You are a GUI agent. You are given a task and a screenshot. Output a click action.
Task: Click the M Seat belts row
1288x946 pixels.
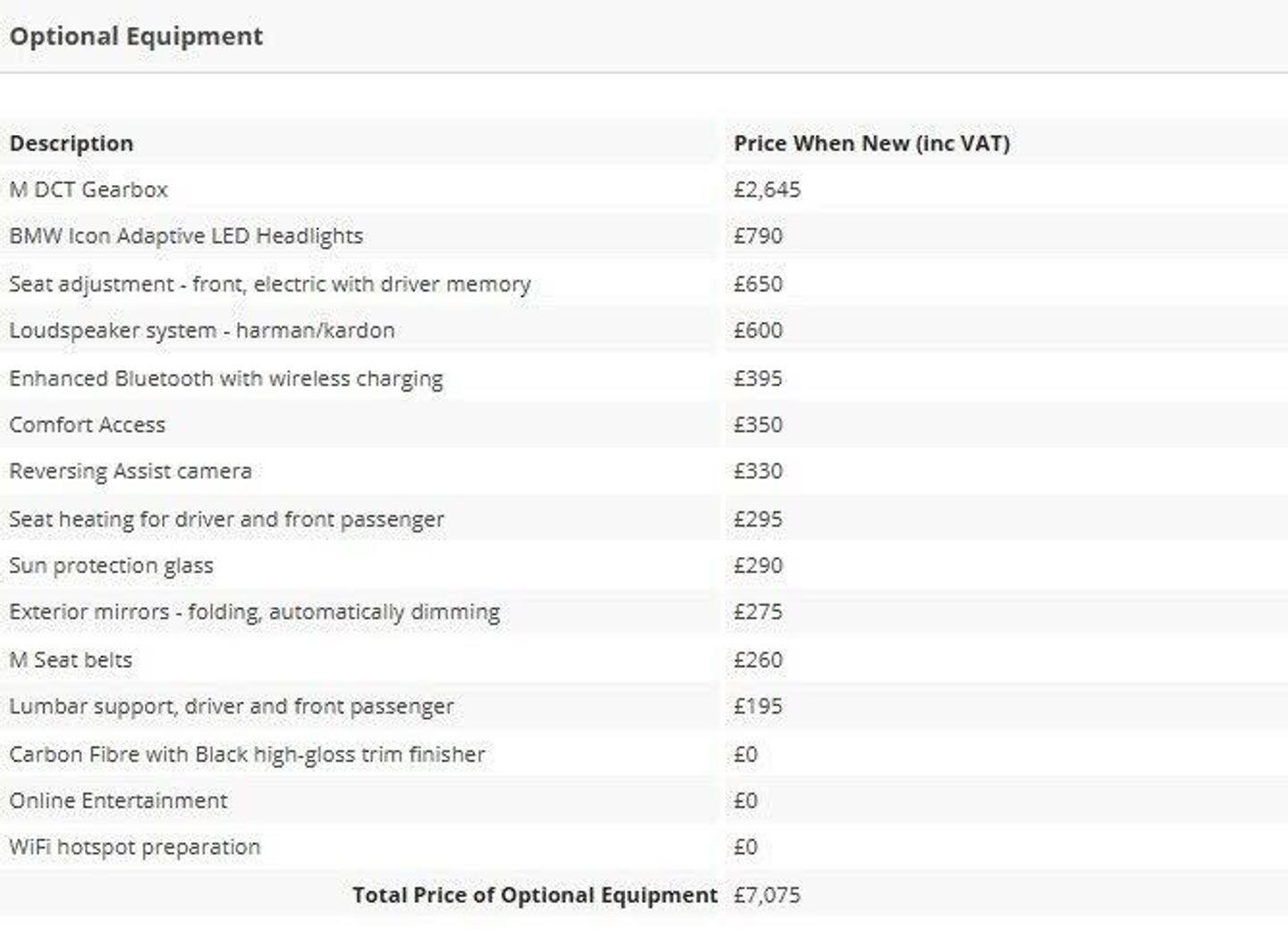tap(71, 660)
